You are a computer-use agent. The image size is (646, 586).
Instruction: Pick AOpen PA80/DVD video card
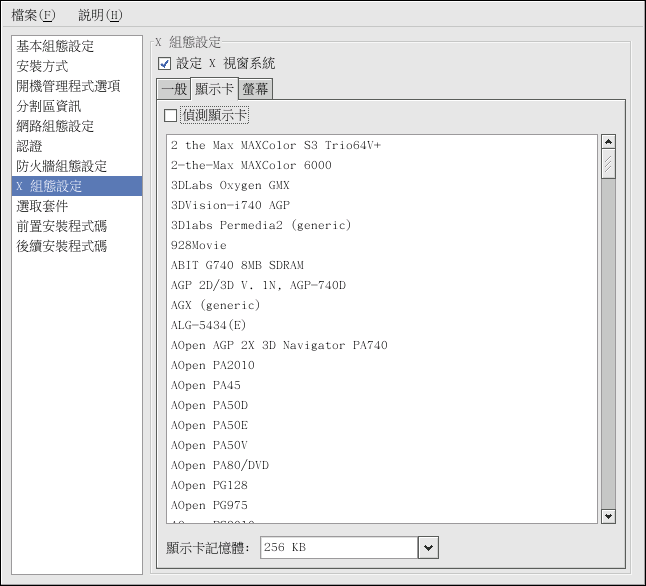(220, 465)
